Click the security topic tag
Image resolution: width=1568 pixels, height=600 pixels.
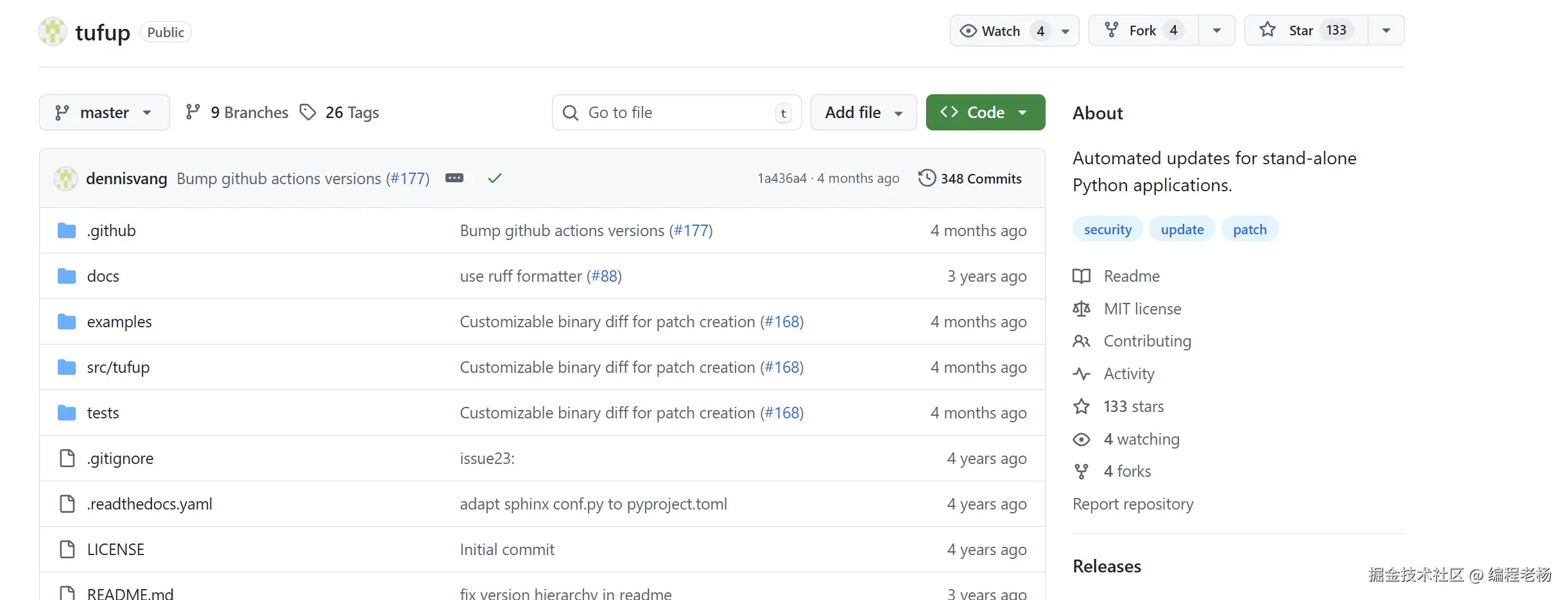(1107, 230)
